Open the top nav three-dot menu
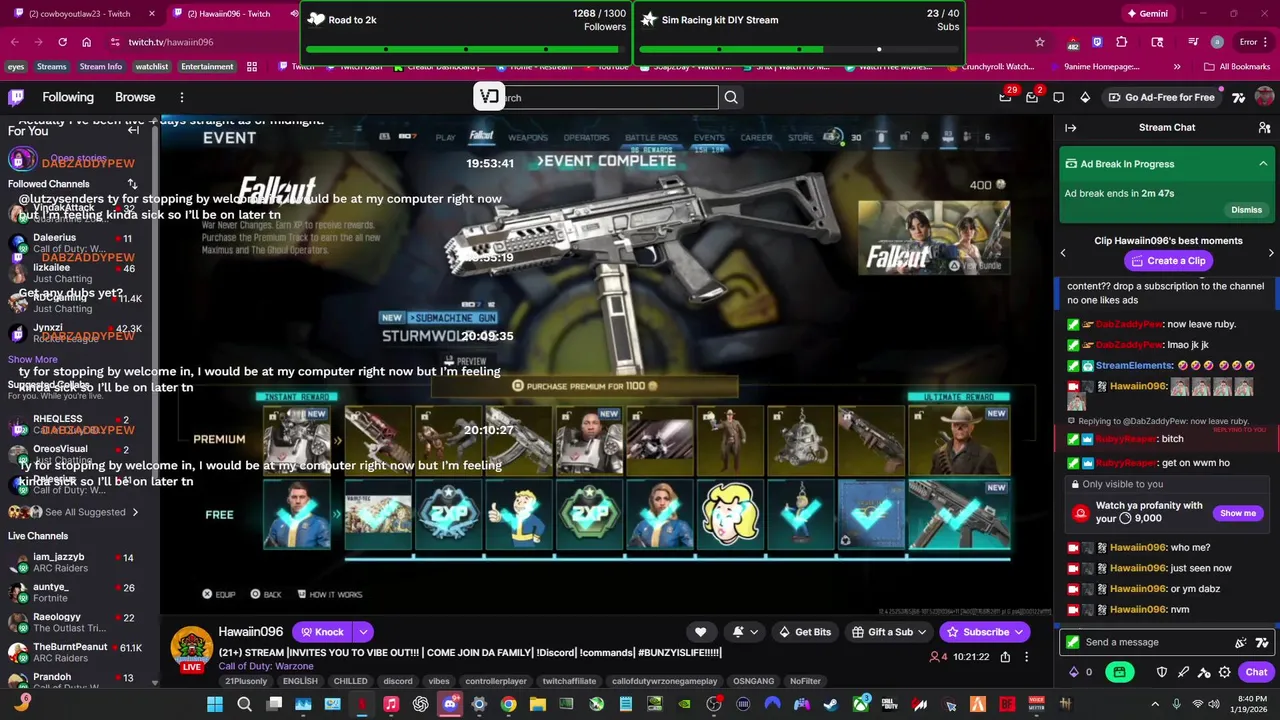The image size is (1280, 720). tap(182, 97)
